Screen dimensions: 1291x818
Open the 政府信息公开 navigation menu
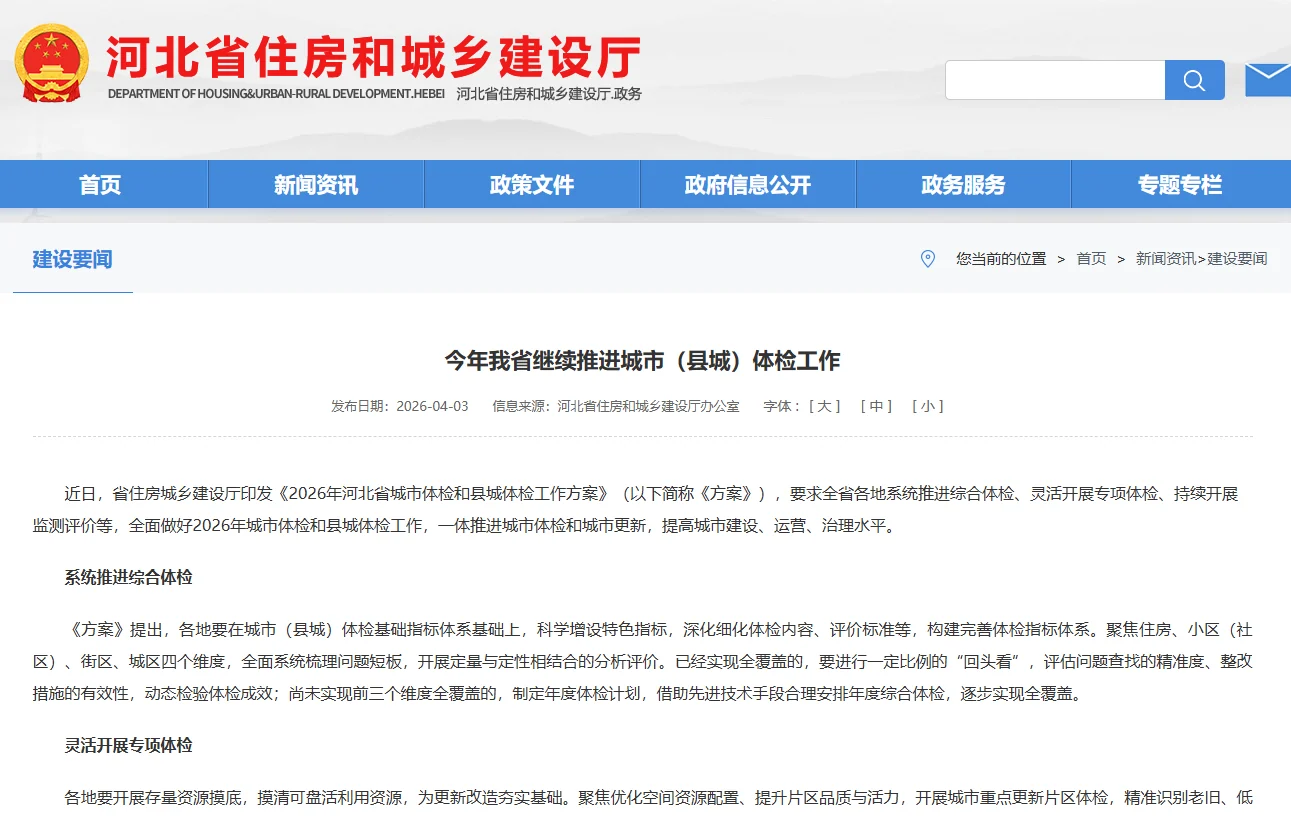(x=748, y=184)
